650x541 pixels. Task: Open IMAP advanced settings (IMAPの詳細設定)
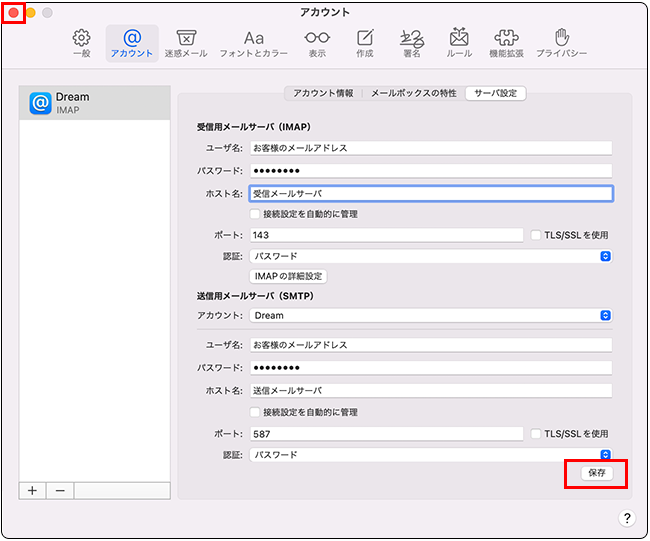coord(288,276)
